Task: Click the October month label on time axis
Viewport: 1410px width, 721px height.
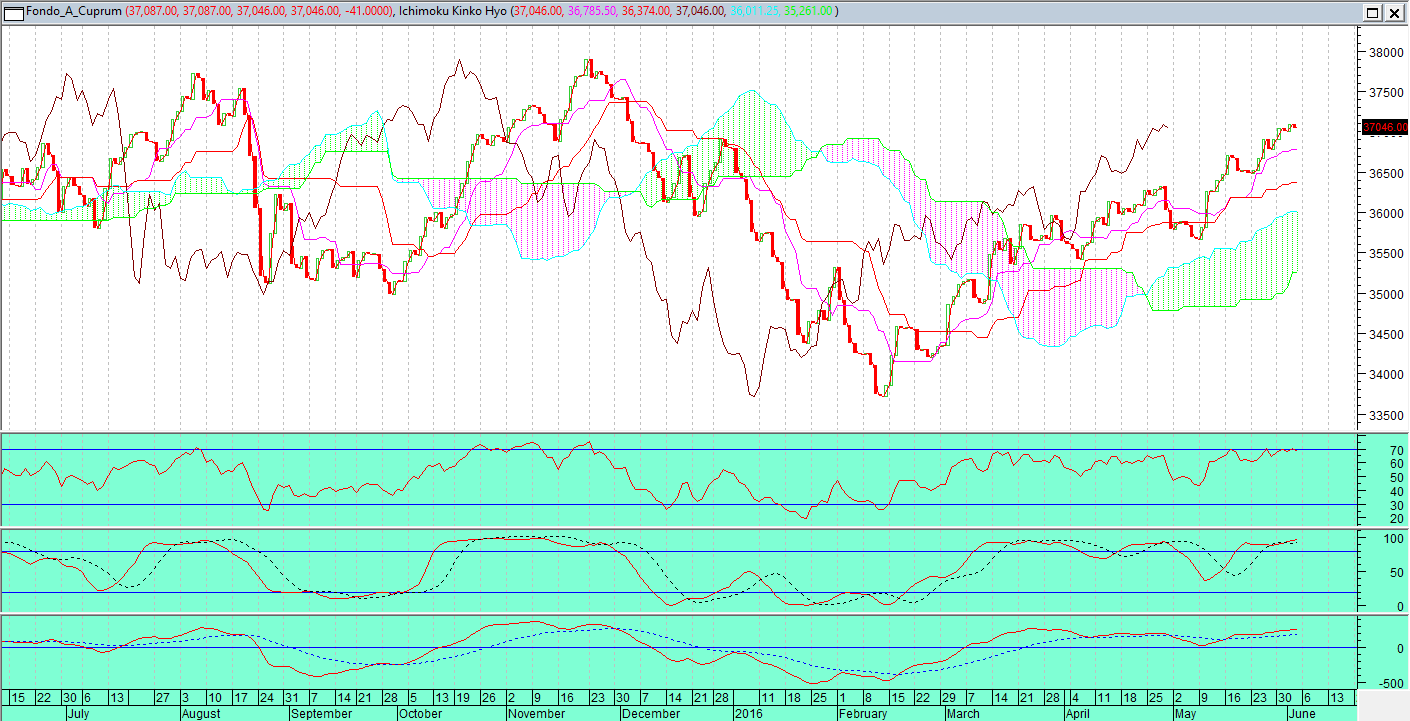Action: [420, 714]
